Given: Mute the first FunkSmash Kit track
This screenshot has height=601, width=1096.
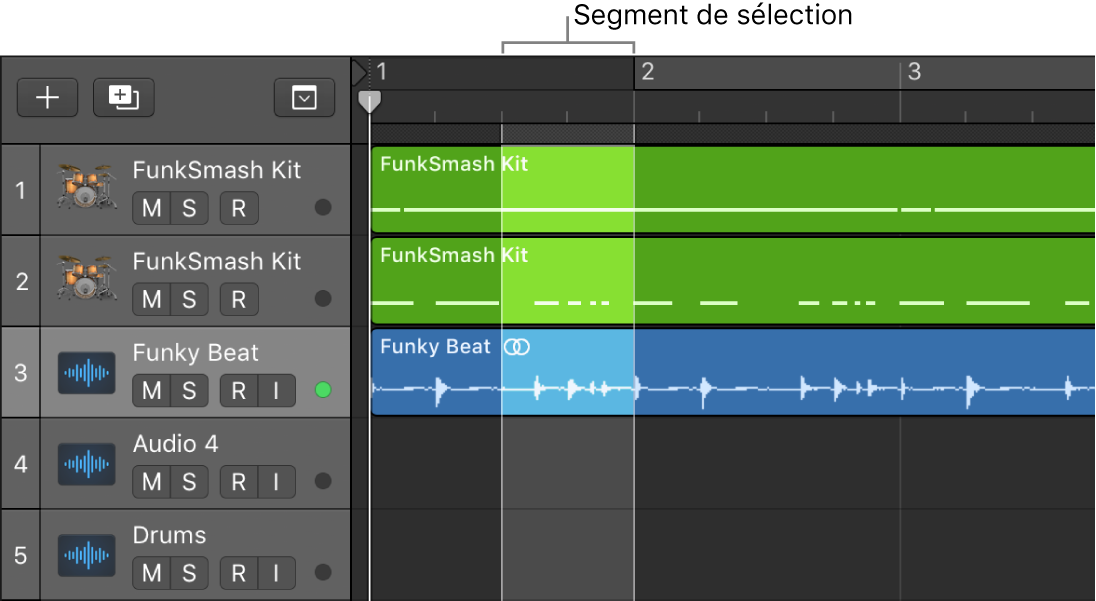Looking at the screenshot, I should (151, 208).
